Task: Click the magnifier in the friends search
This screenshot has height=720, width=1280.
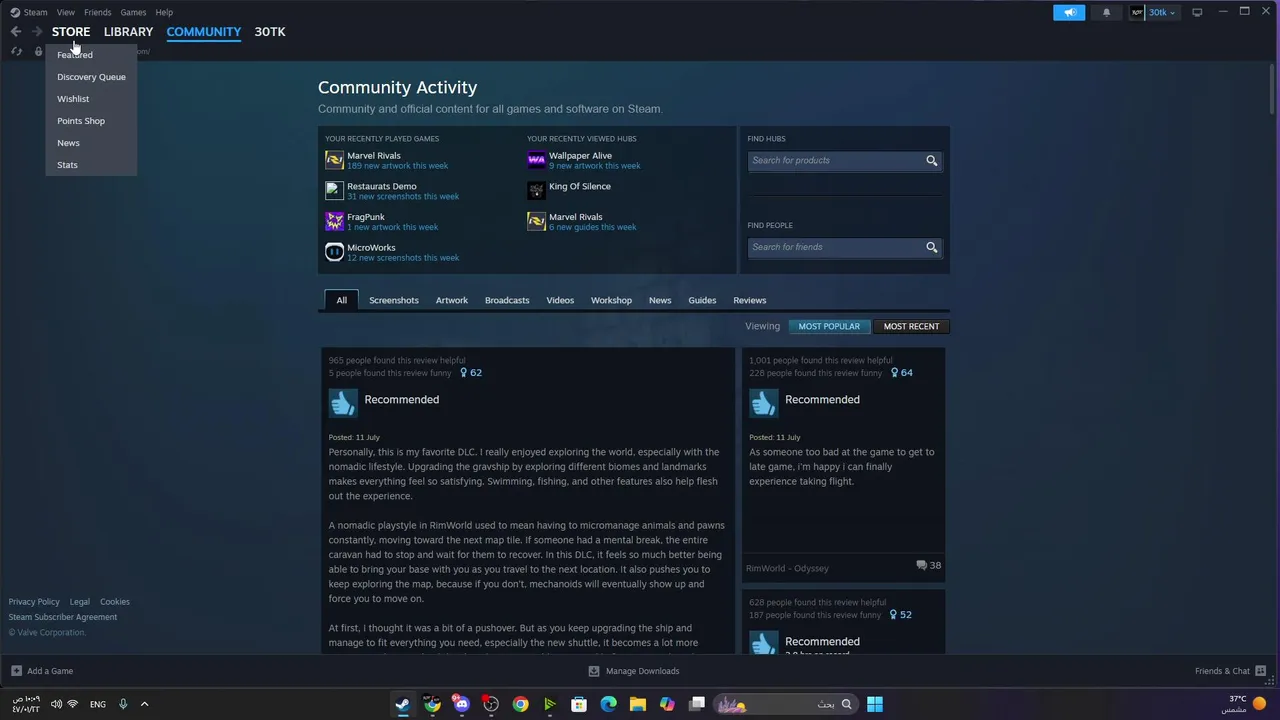Action: [932, 247]
